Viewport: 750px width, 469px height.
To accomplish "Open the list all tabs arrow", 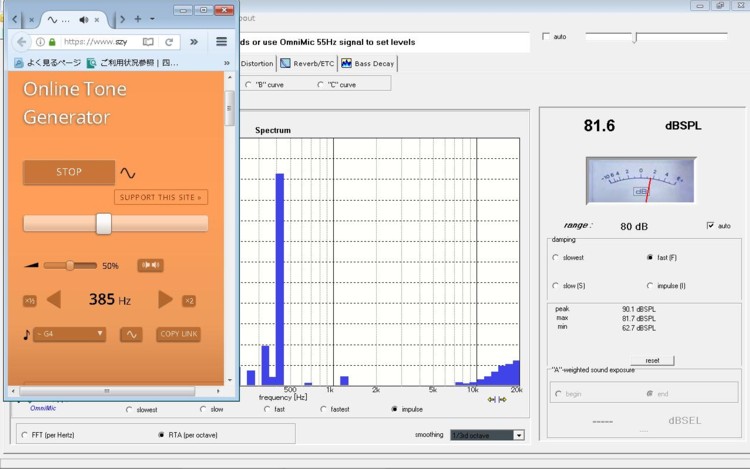I will coord(152,19).
